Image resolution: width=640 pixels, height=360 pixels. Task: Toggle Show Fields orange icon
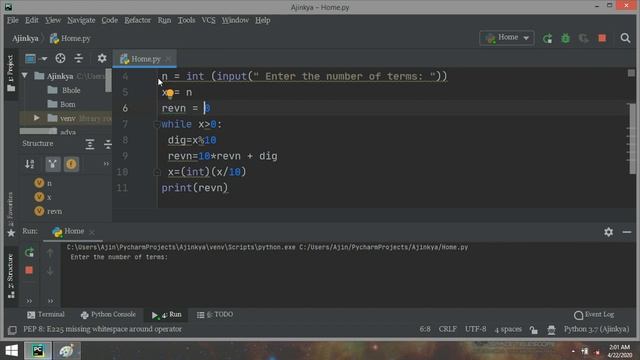click(x=71, y=164)
